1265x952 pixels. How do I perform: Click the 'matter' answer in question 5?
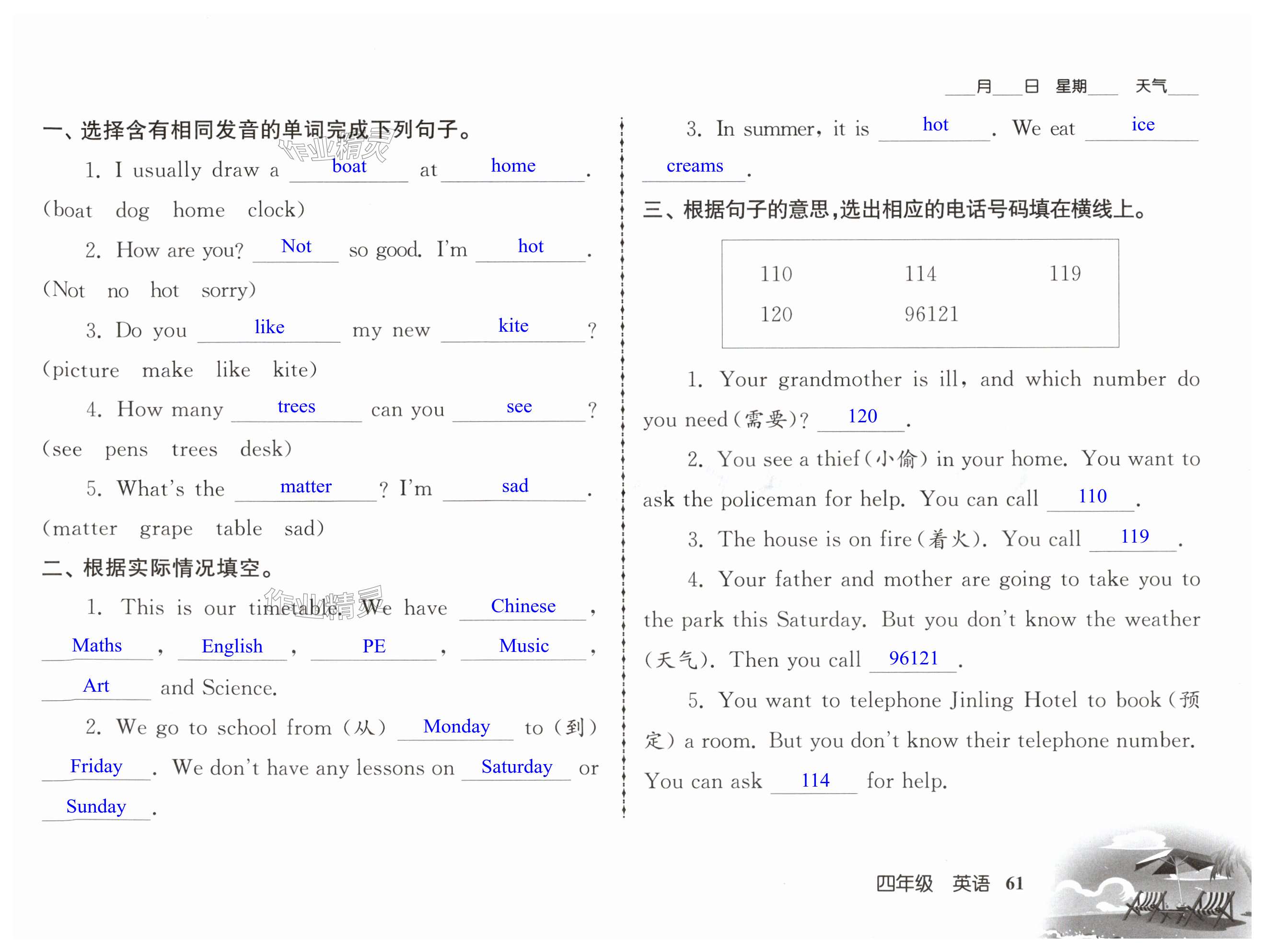click(x=305, y=487)
